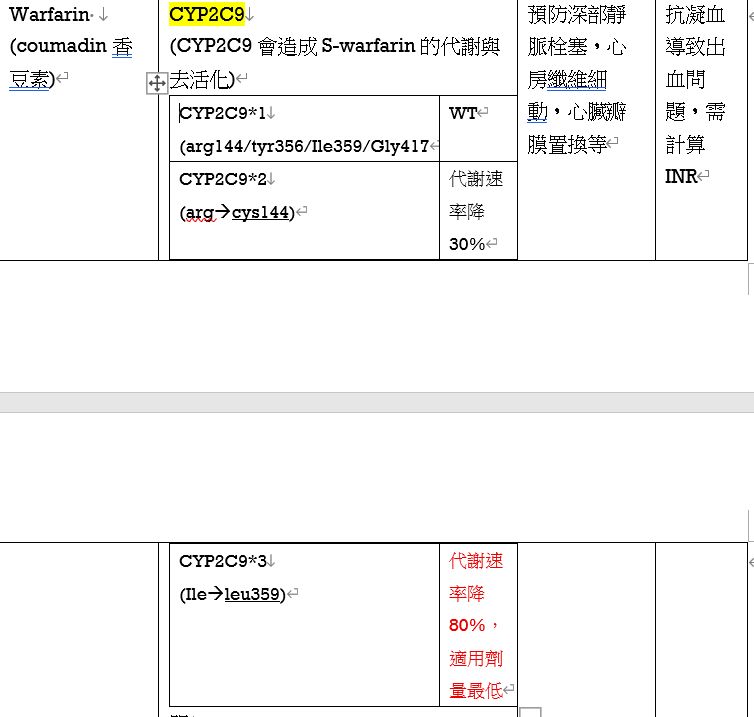754x717 pixels.
Task: Click the yellow highlighted CYP2C9 heading
Action: [x=206, y=14]
